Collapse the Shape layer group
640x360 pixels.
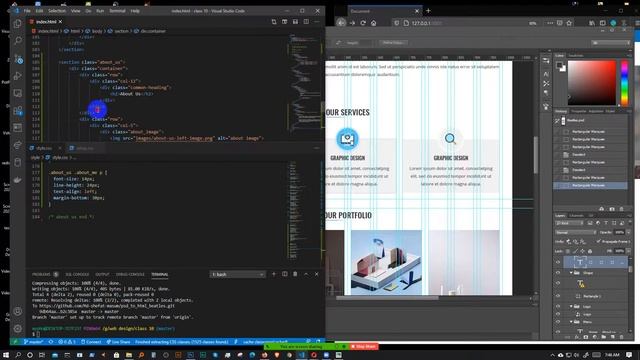[x=571, y=272]
